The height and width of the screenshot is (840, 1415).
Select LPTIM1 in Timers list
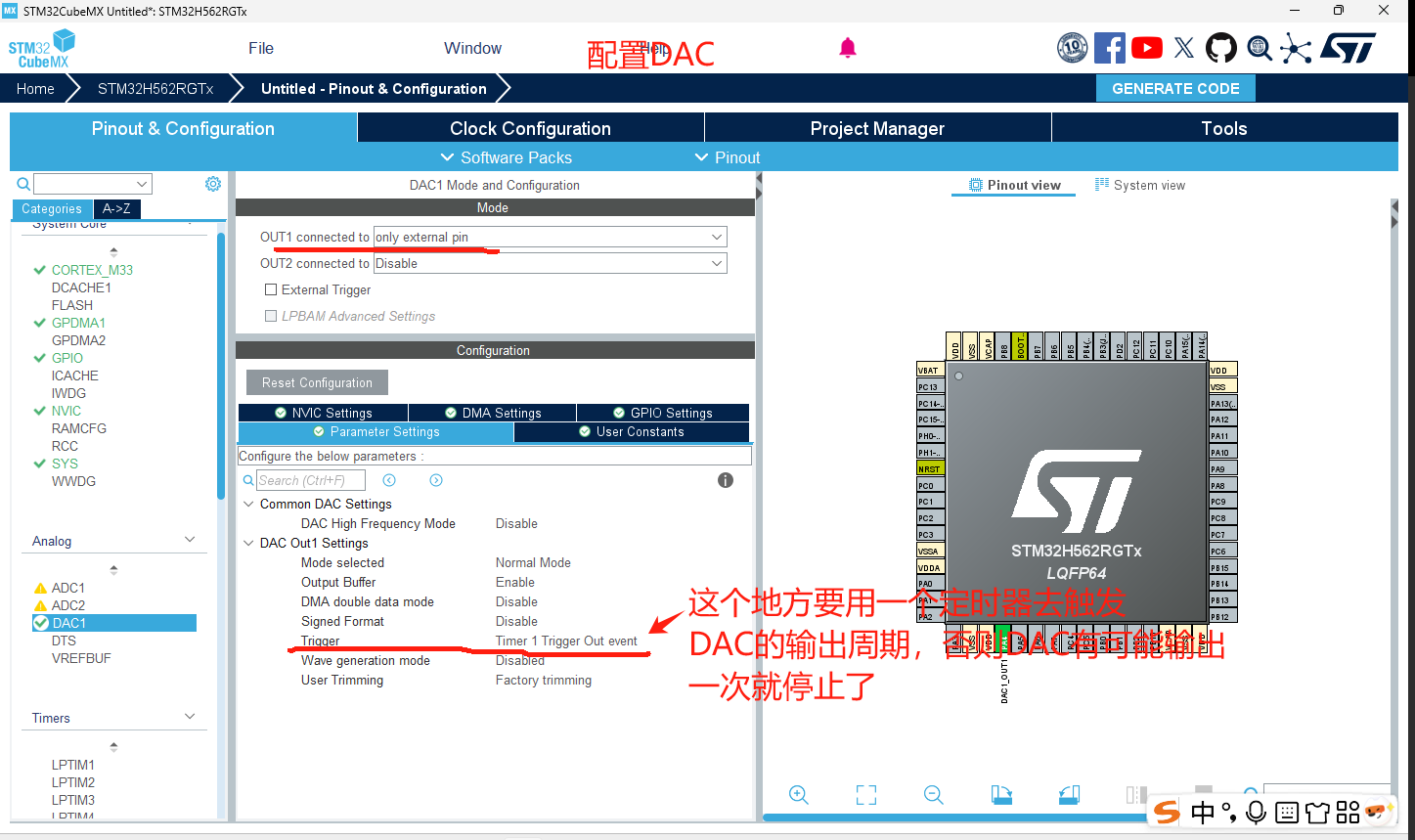coord(73,765)
